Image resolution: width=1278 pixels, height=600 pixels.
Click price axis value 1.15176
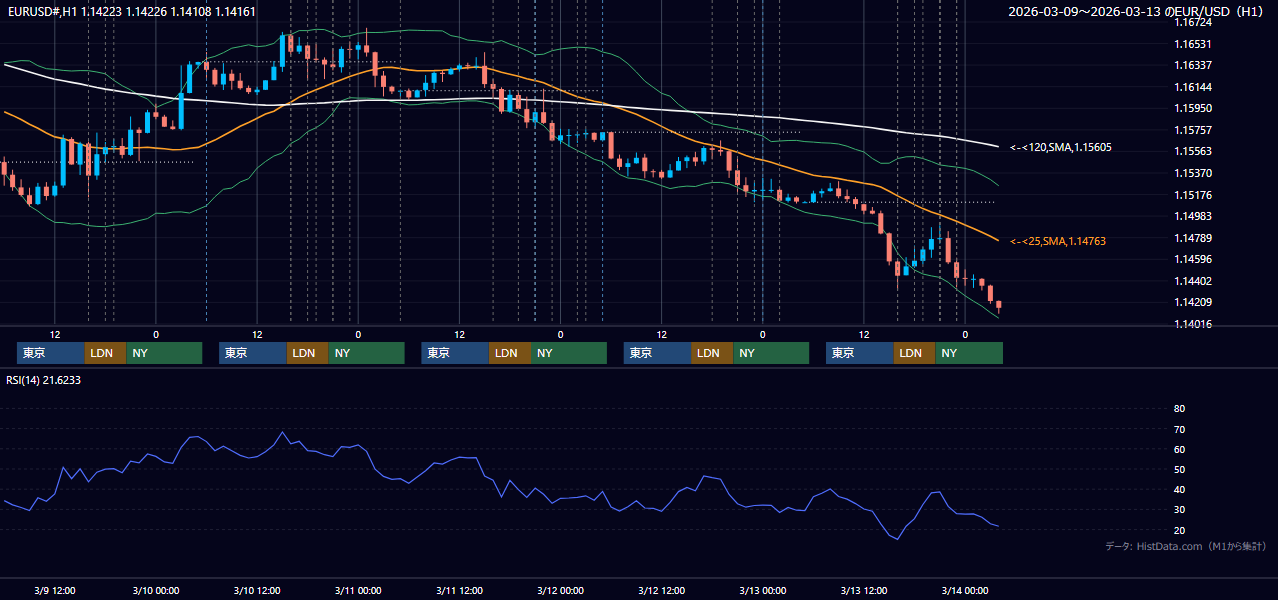(1192, 195)
